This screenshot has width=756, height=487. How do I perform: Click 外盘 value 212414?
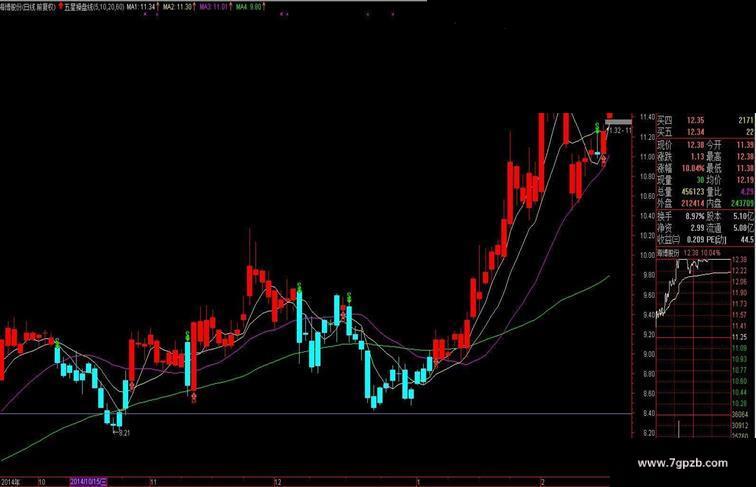point(693,203)
